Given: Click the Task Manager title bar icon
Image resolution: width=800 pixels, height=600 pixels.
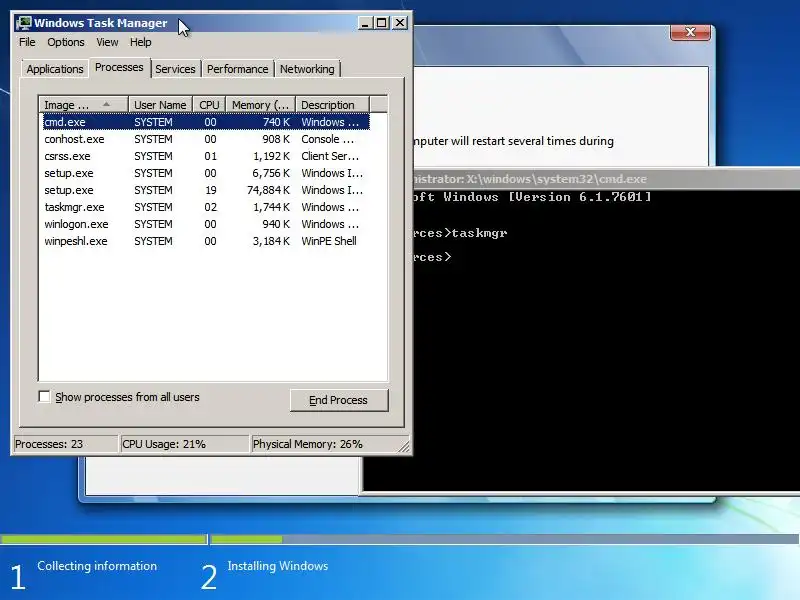Looking at the screenshot, I should coord(23,23).
